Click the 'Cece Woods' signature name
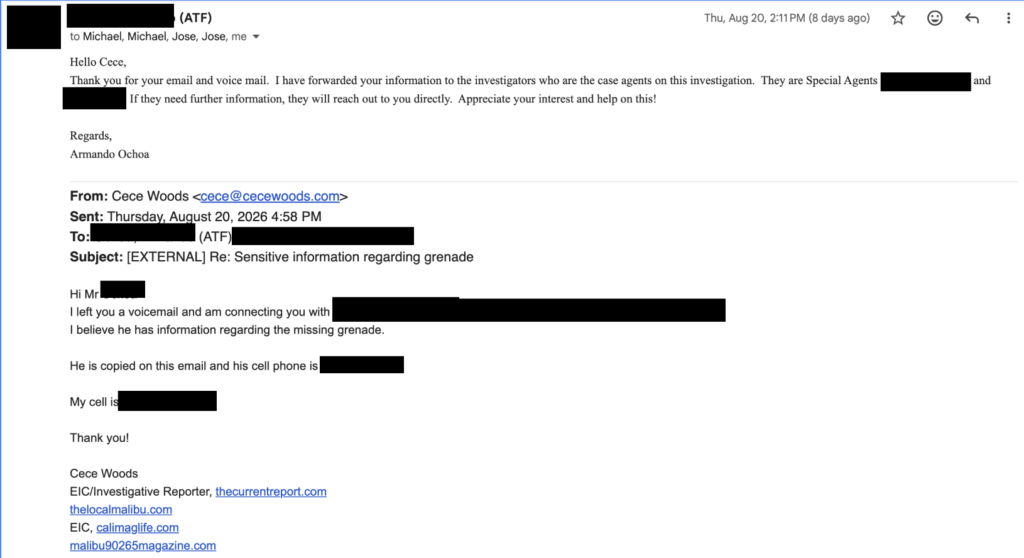The width and height of the screenshot is (1024, 558). click(104, 473)
